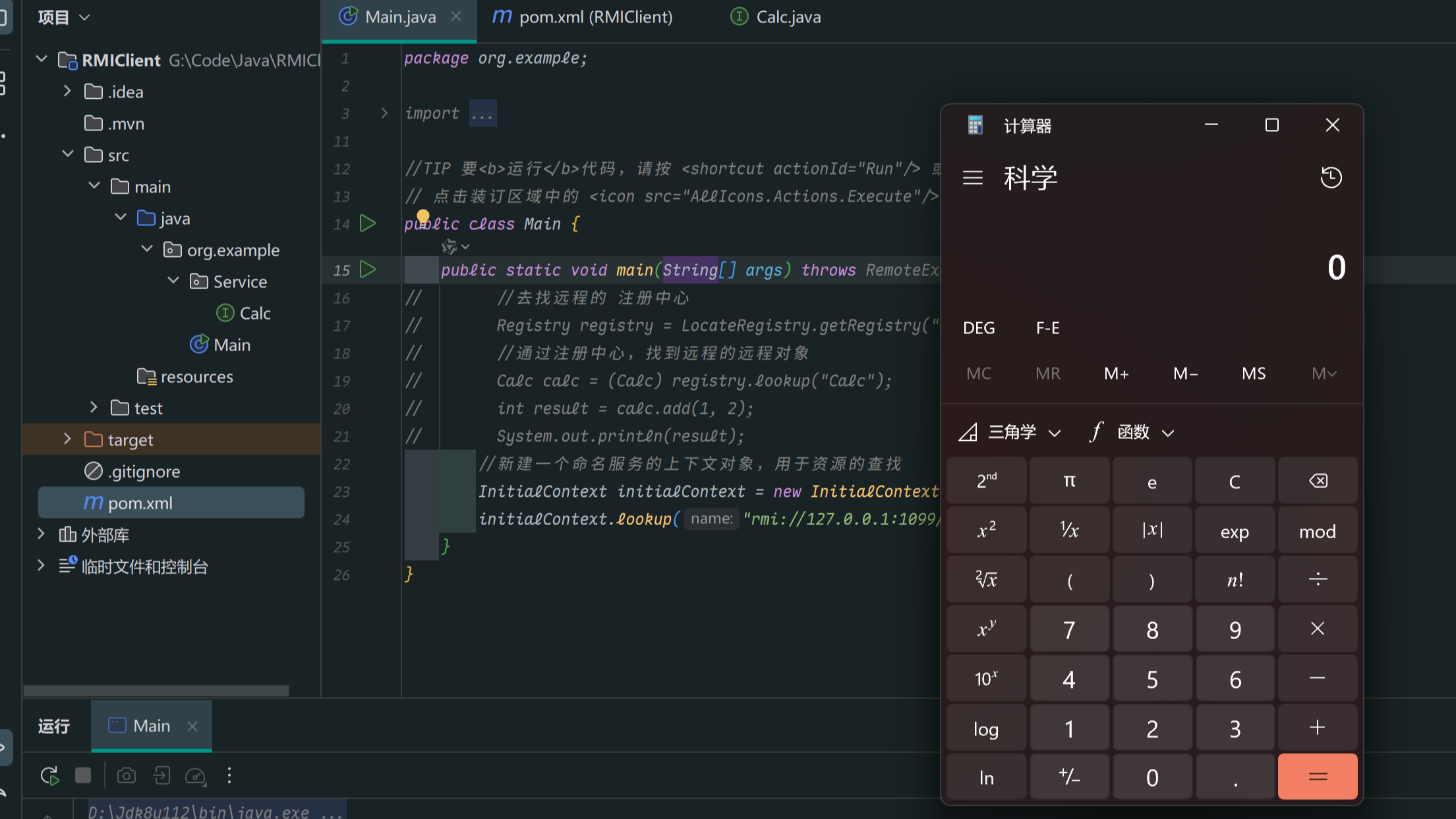Toggle F-E scientific notation button
This screenshot has width=1456, height=819.
(1047, 327)
